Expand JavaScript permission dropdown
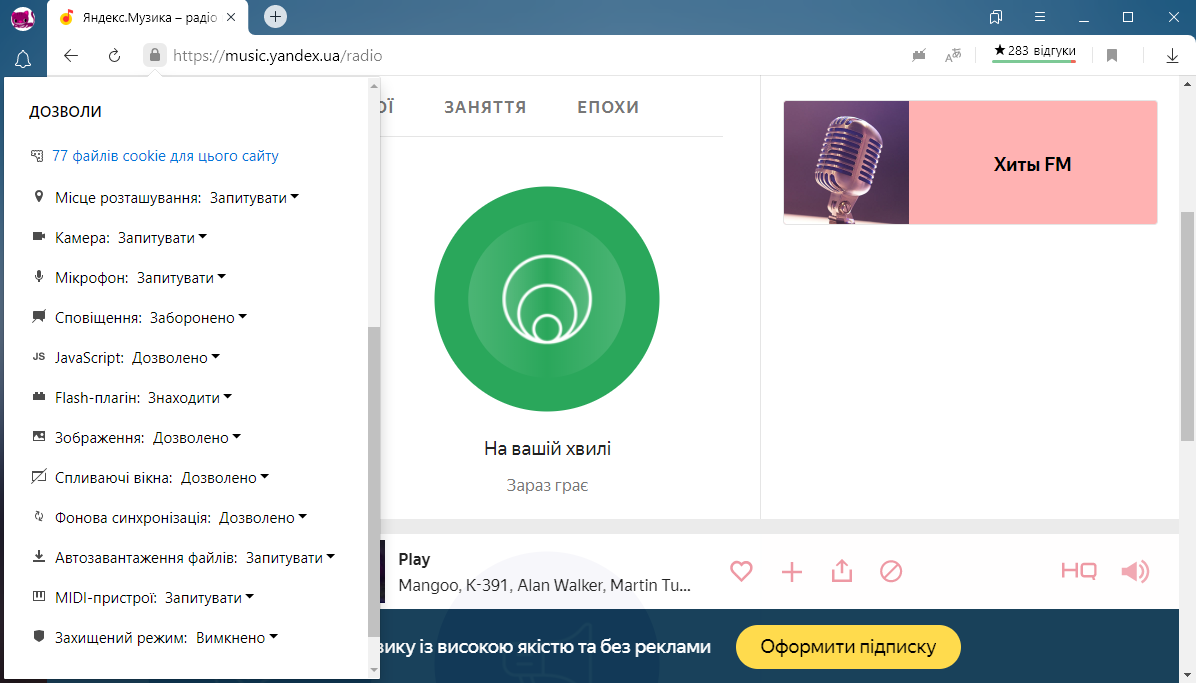Viewport: 1196px width, 683px height. point(176,358)
